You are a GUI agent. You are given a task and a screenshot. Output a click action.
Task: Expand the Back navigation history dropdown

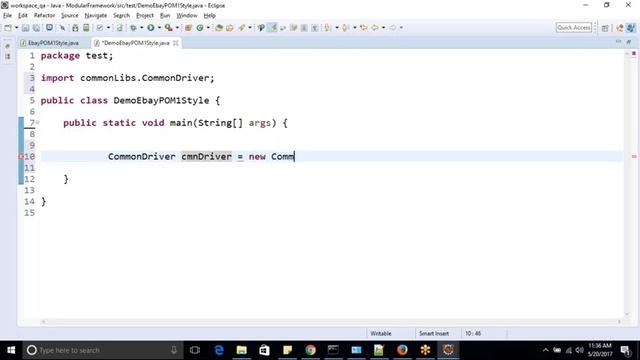click(383, 28)
